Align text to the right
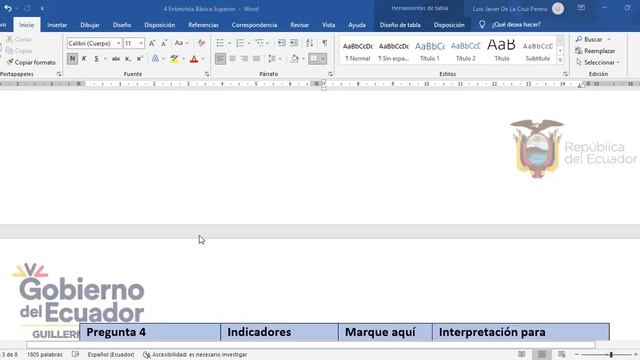 point(244,59)
